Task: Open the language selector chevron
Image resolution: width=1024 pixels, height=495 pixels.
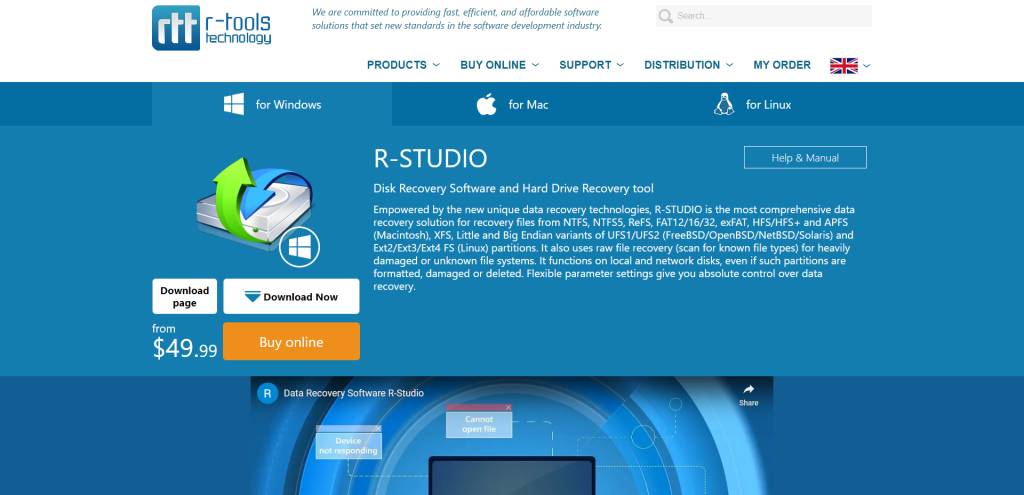Action: point(867,65)
